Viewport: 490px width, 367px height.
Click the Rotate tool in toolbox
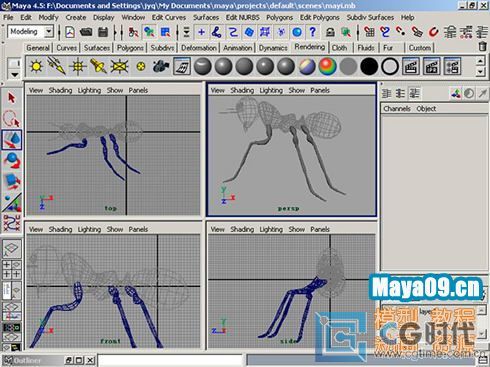pos(12,161)
